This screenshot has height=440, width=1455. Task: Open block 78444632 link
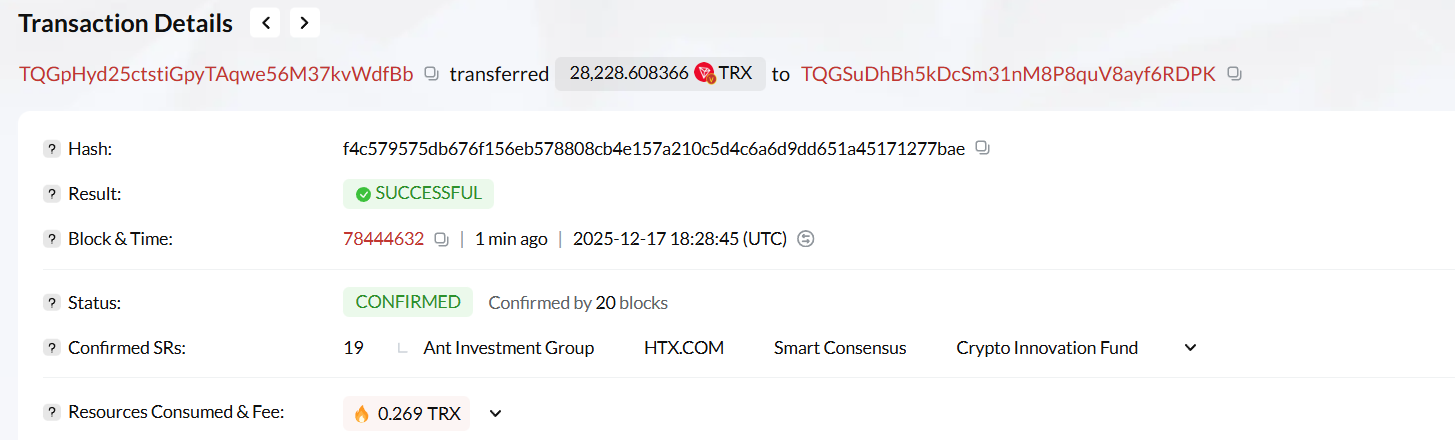point(383,239)
